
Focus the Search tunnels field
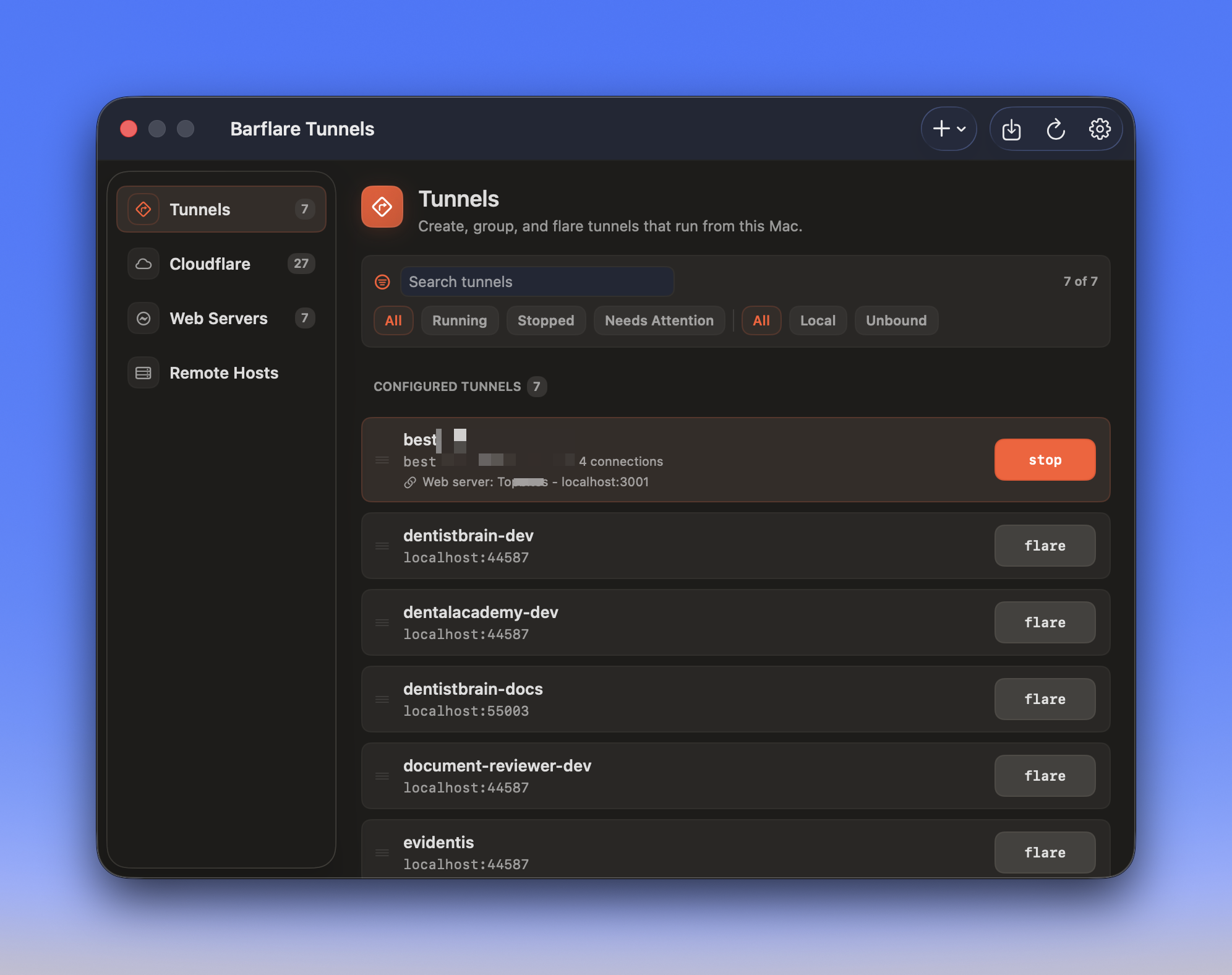pyautogui.click(x=537, y=281)
